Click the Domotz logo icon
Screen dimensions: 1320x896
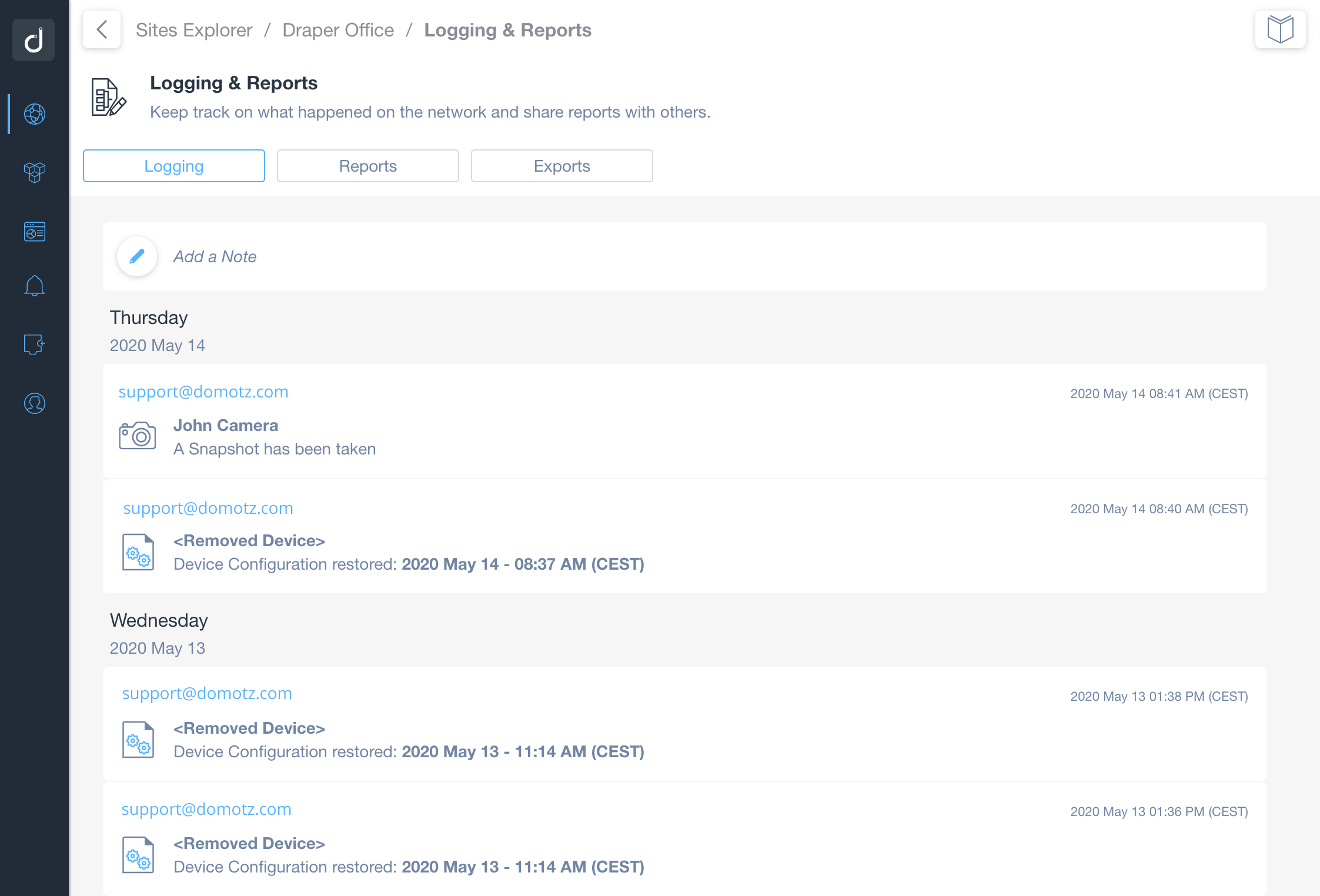pyautogui.click(x=34, y=40)
